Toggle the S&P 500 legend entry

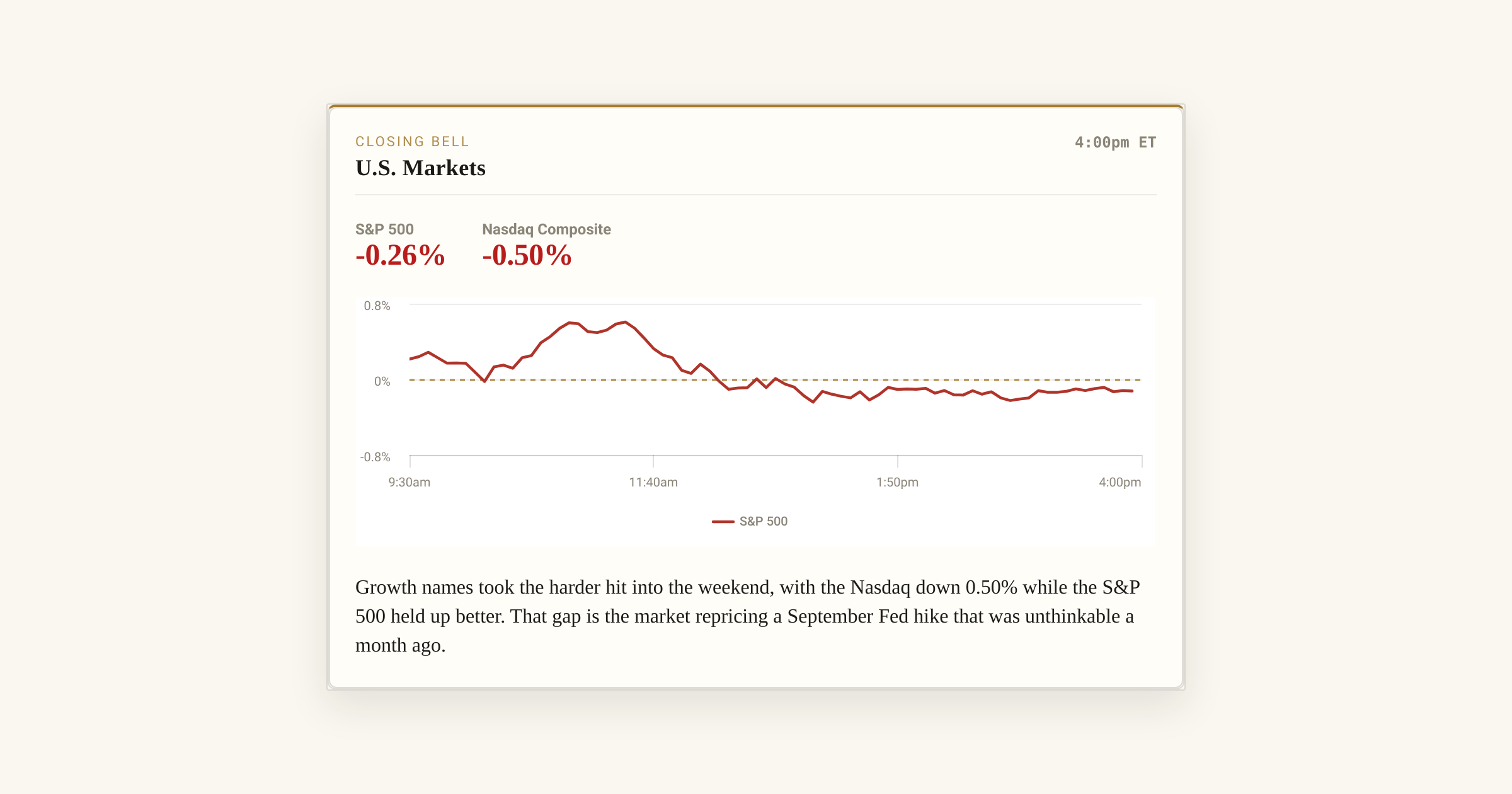point(750,521)
